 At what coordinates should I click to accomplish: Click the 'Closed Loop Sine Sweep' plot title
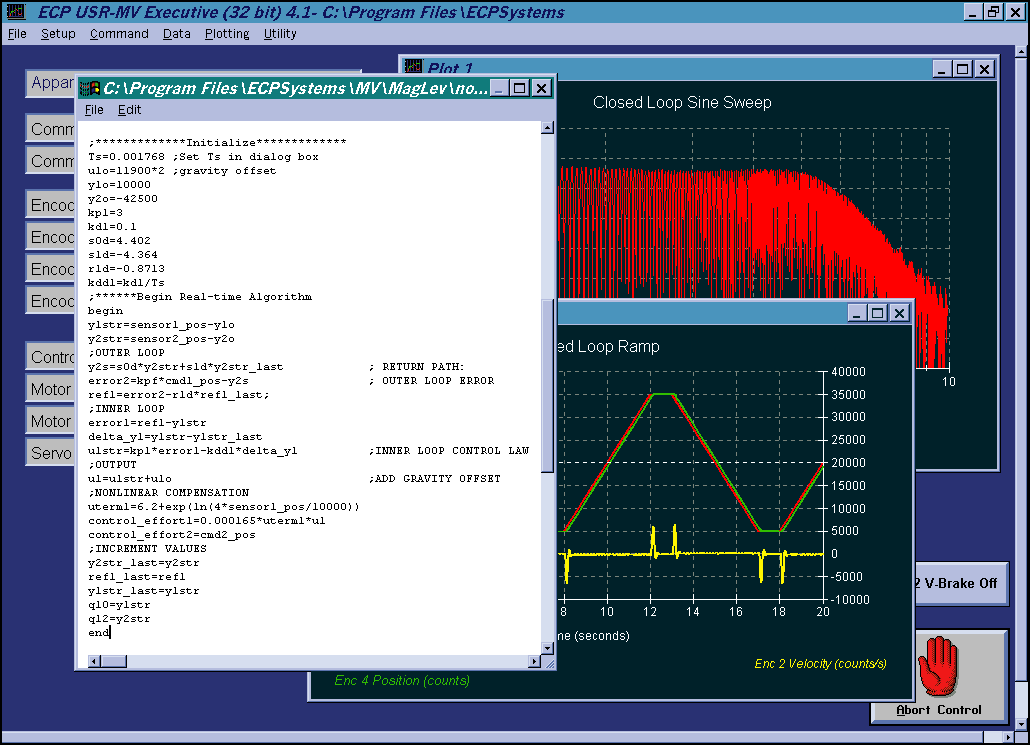coord(682,102)
